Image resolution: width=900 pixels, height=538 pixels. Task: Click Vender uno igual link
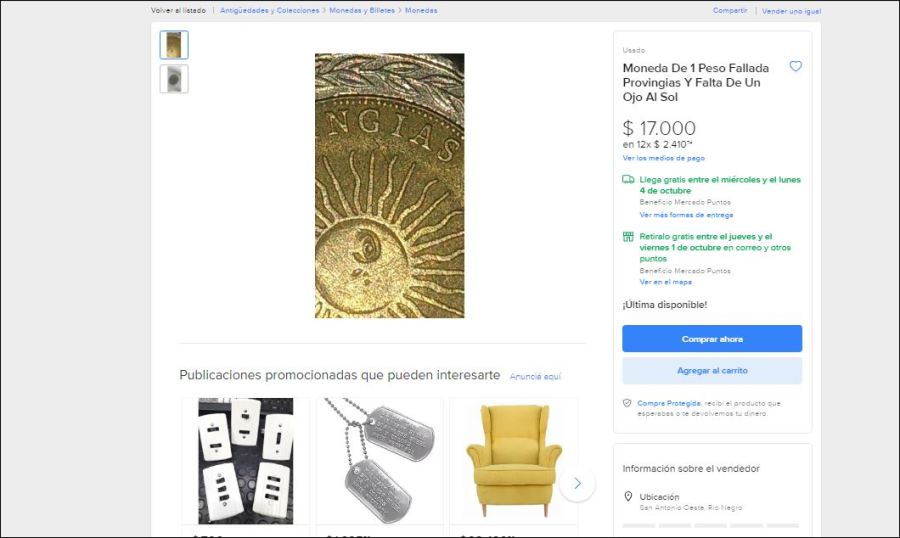791,11
